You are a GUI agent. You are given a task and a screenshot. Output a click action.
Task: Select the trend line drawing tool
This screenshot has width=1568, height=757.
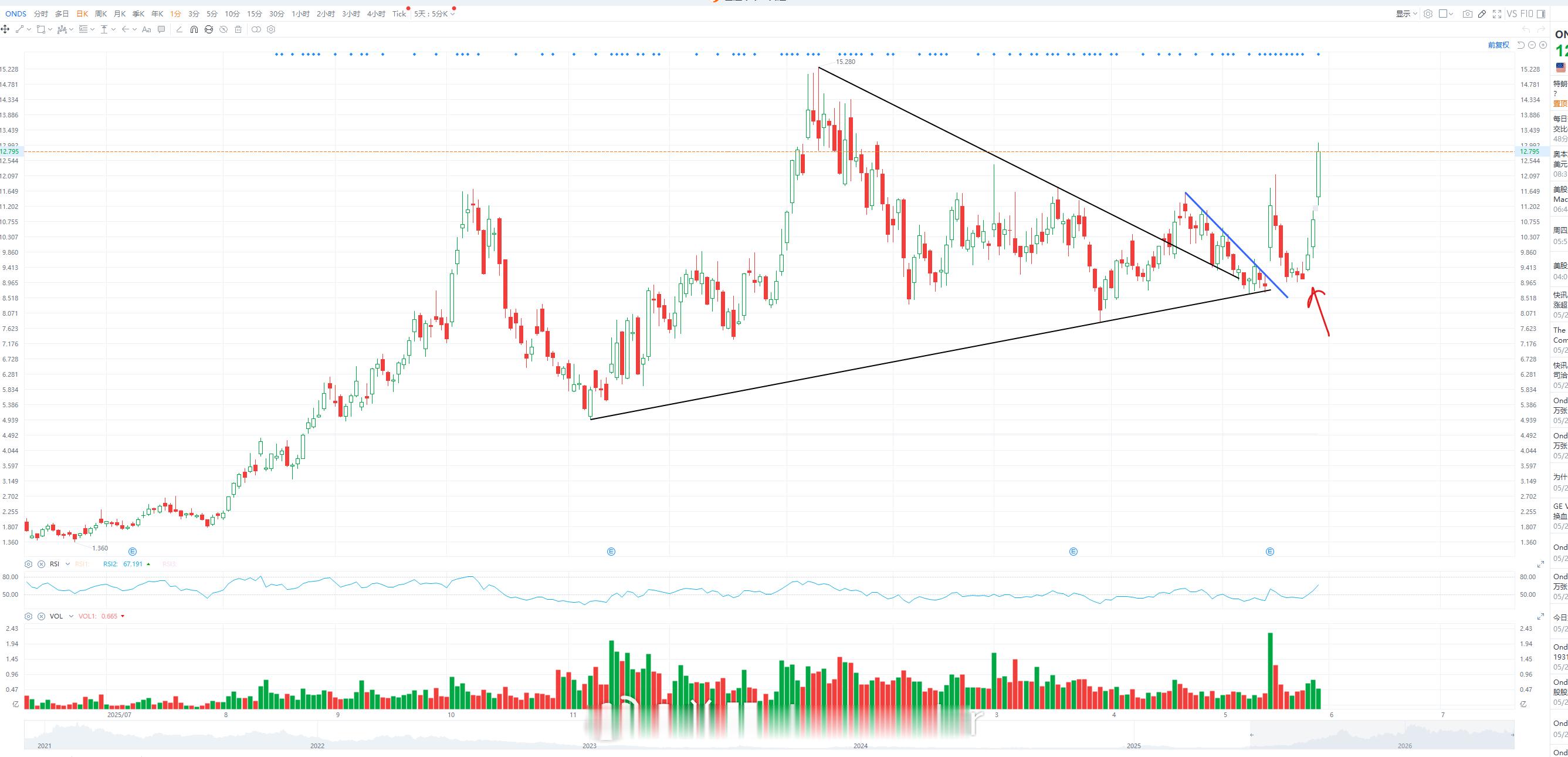19,29
